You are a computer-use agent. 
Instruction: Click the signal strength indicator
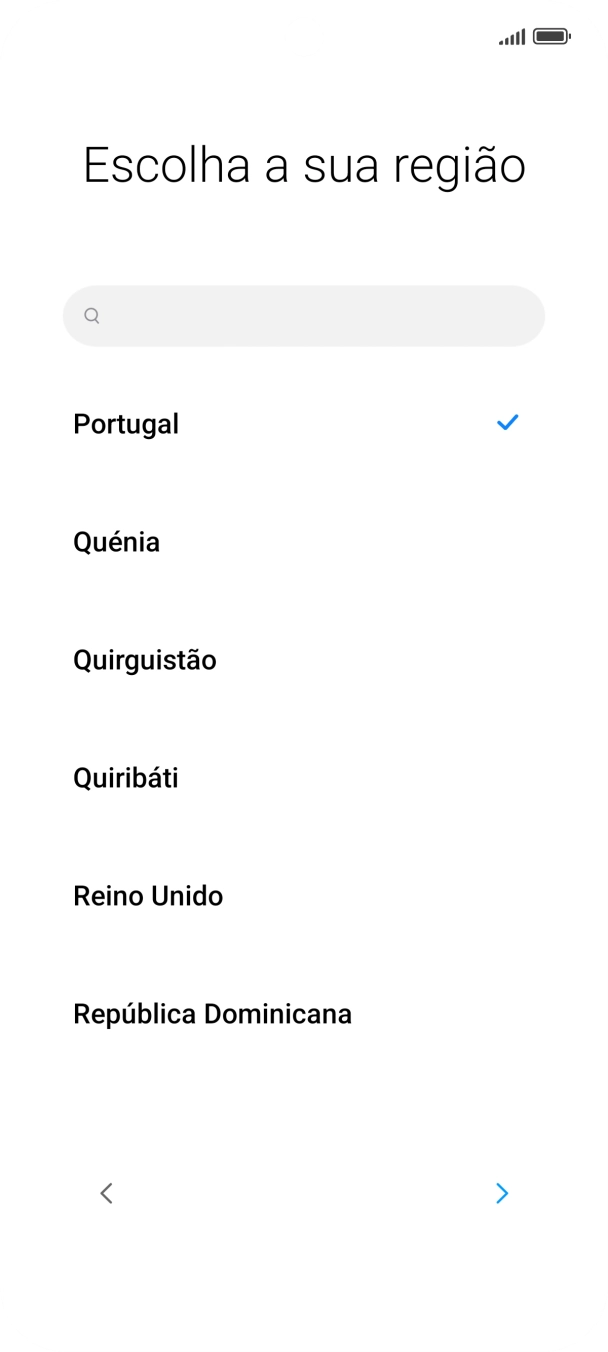click(512, 36)
